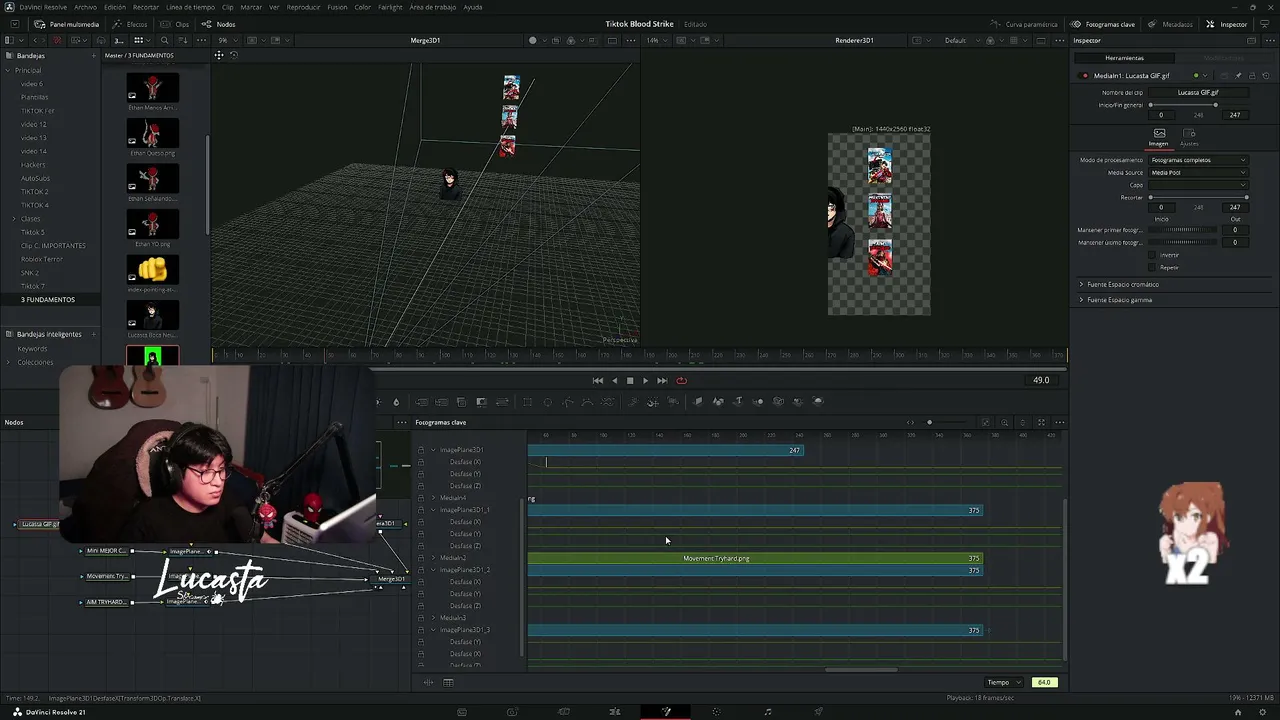This screenshot has width=1280, height=720.
Task: Open the Ayuda menu
Action: coord(473,7)
